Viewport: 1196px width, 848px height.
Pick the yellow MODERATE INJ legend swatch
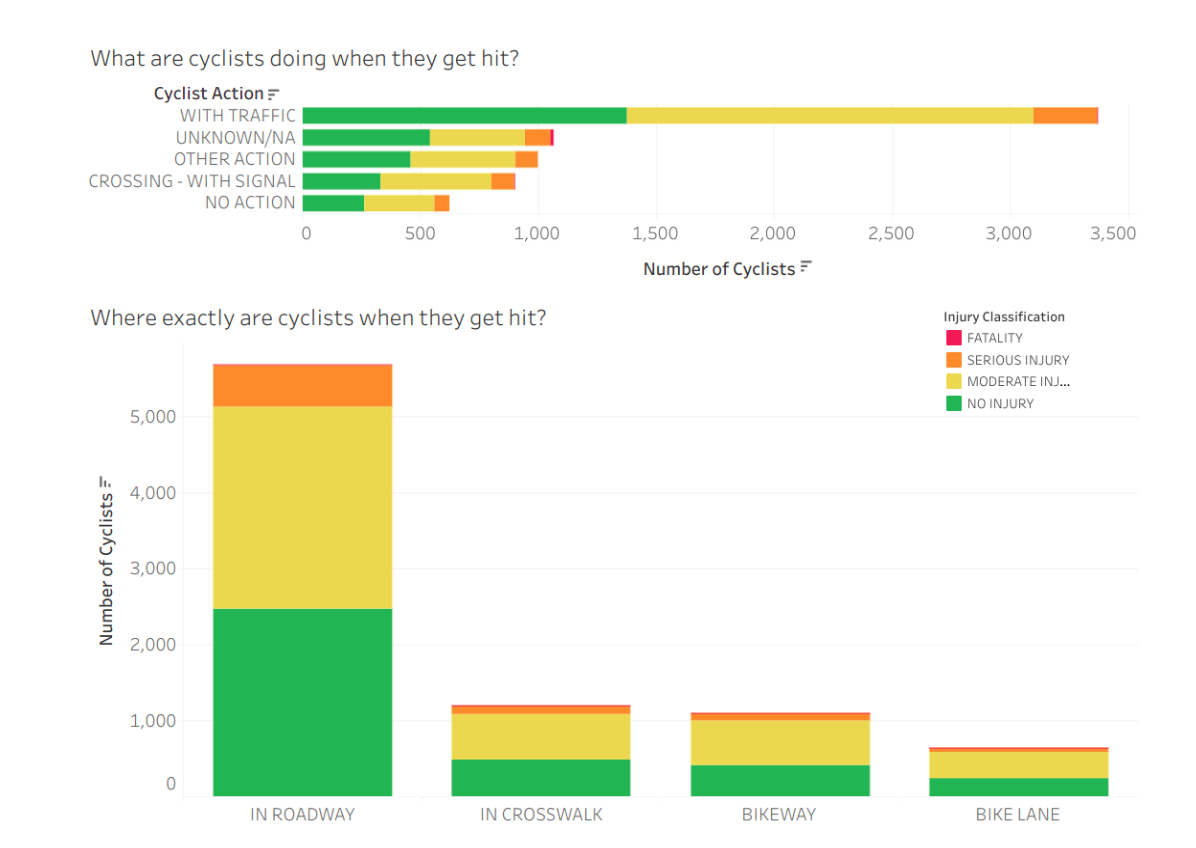pyautogui.click(x=953, y=382)
